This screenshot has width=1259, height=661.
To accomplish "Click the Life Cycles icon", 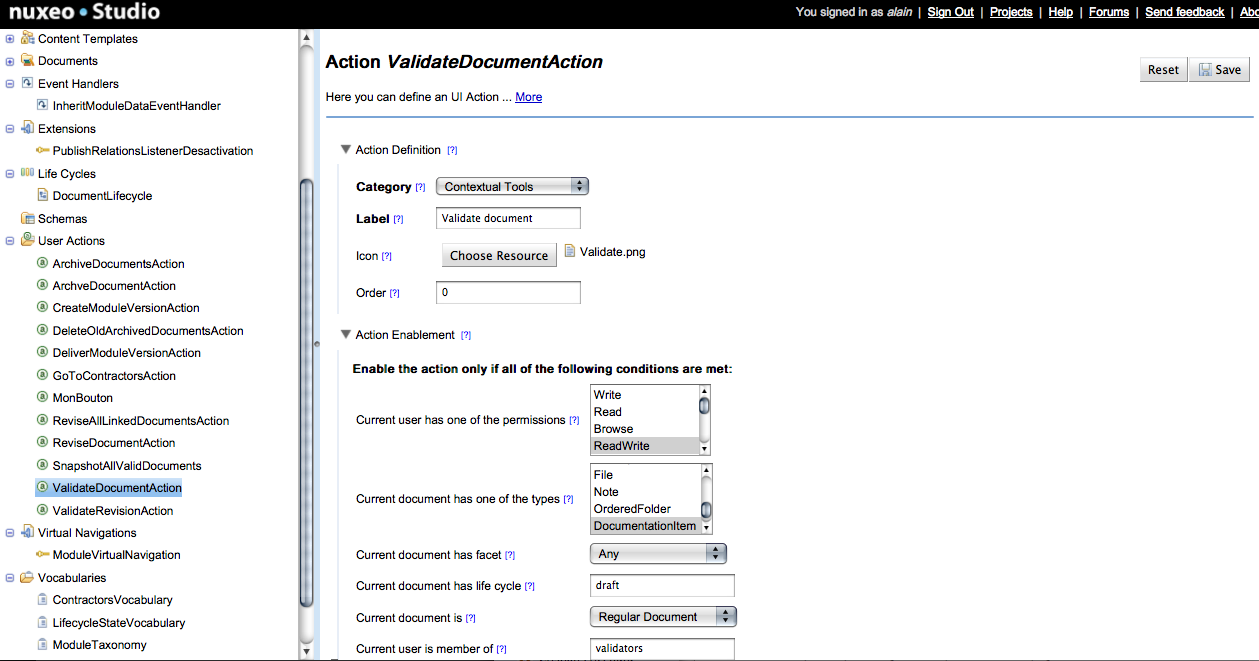I will 28,173.
